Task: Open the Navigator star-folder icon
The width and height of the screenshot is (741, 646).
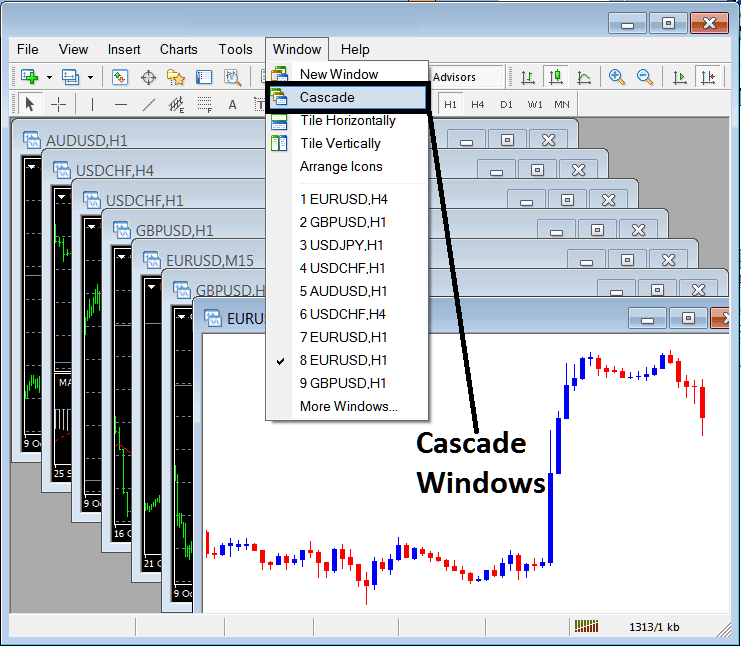Action: click(176, 77)
